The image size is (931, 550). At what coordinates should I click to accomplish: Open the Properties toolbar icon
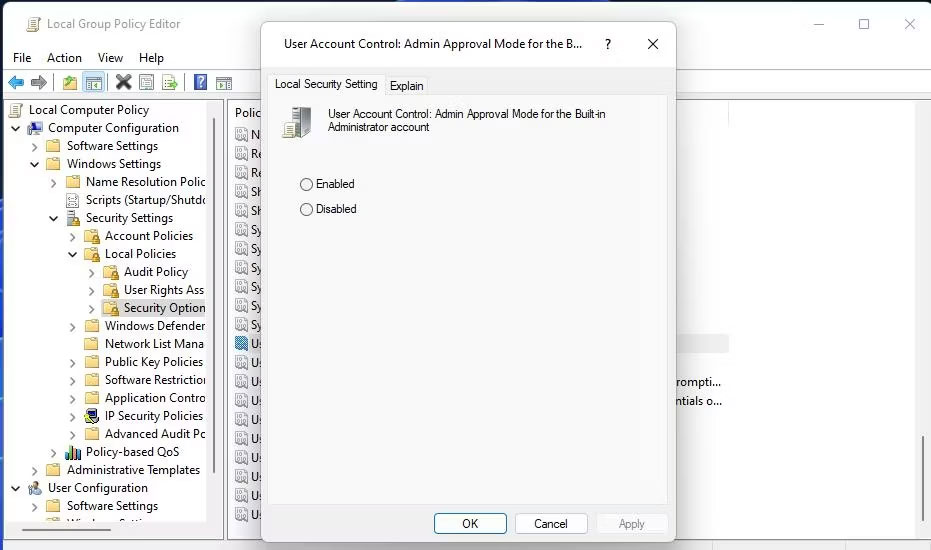[x=146, y=82]
